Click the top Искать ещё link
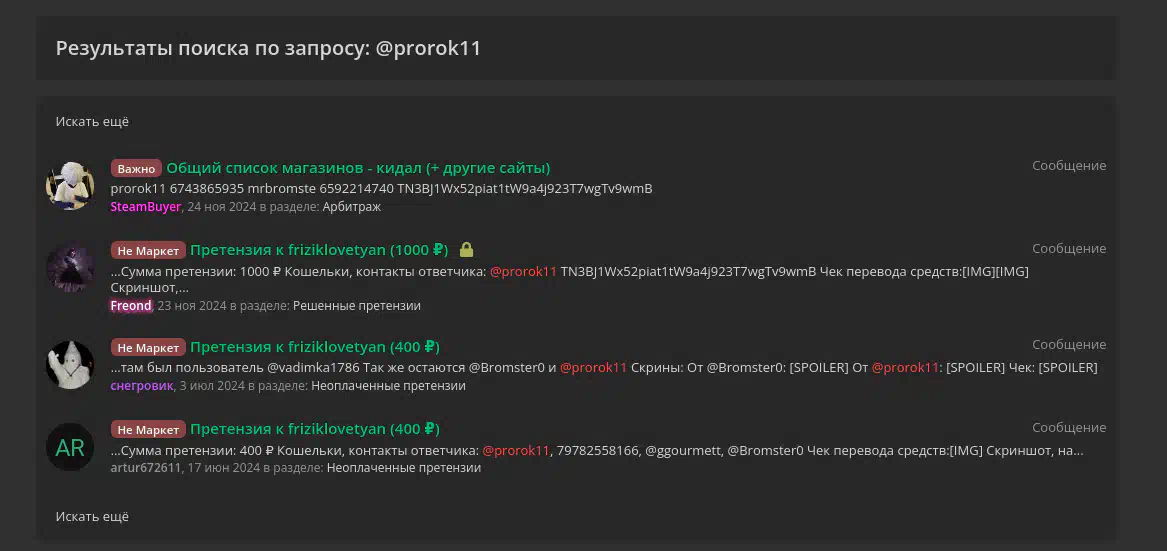Image resolution: width=1167 pixels, height=551 pixels. coord(92,121)
